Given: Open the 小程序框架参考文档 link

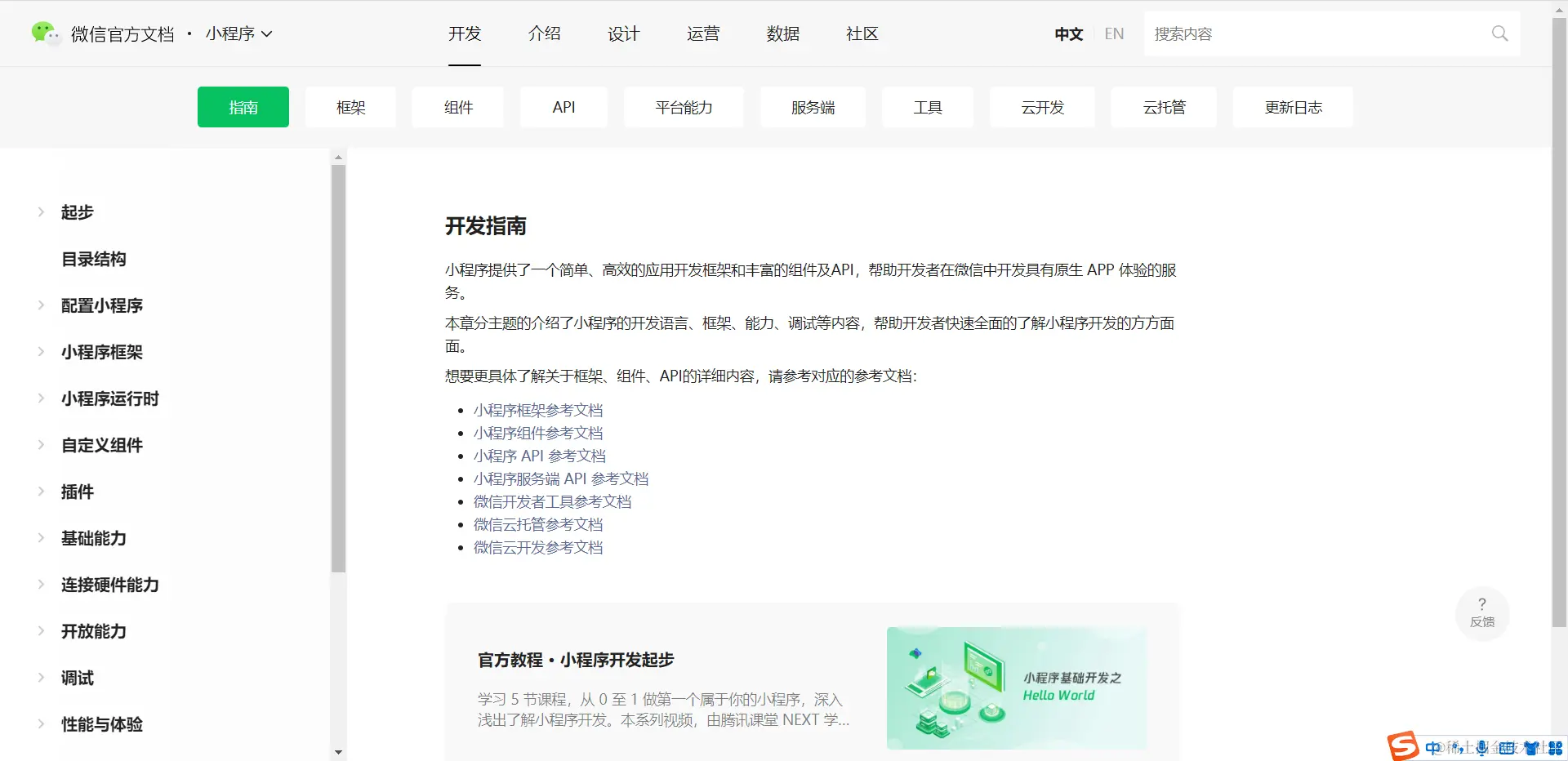Looking at the screenshot, I should point(538,410).
